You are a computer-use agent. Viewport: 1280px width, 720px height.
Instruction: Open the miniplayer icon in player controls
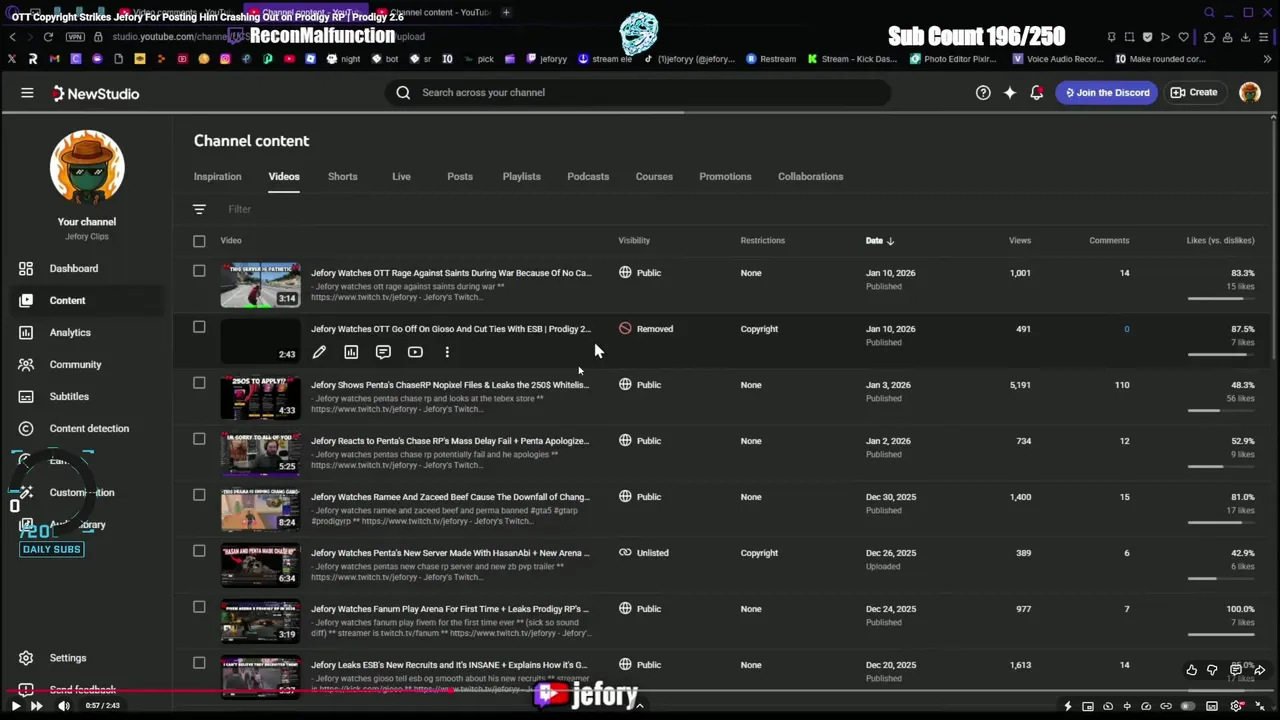click(x=1088, y=706)
